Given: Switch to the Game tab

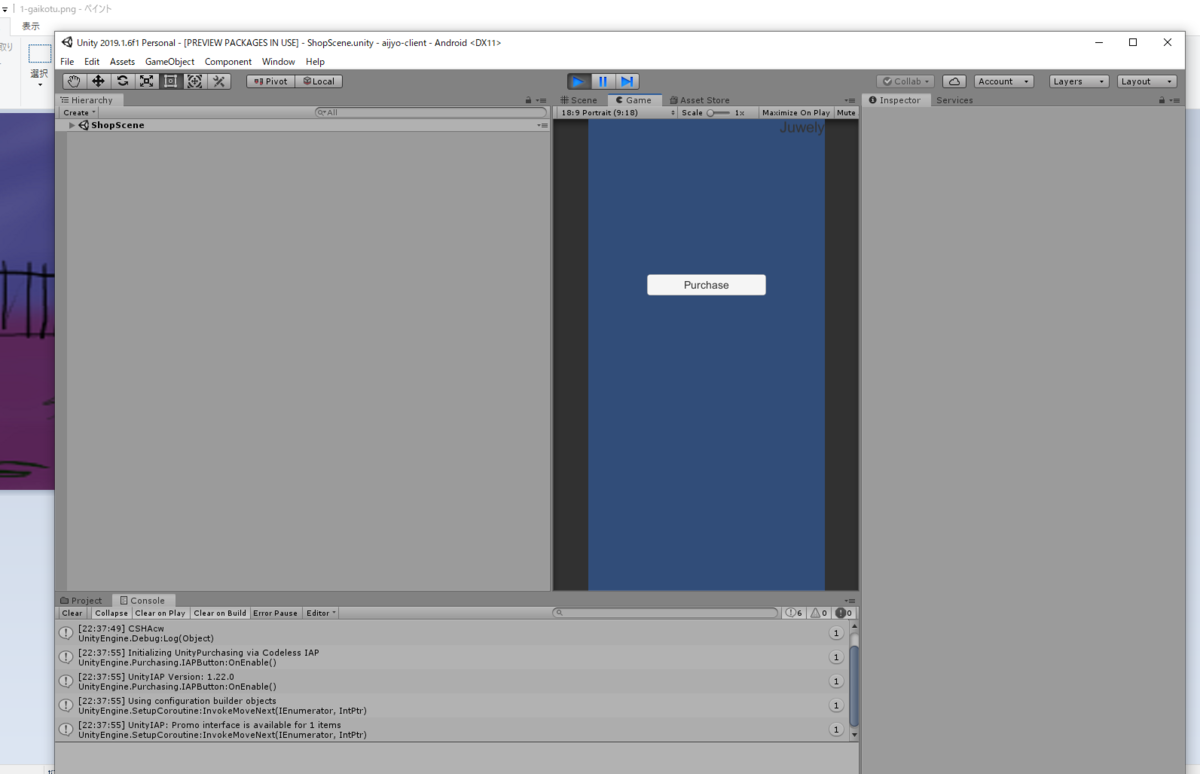Looking at the screenshot, I should pyautogui.click(x=634, y=100).
